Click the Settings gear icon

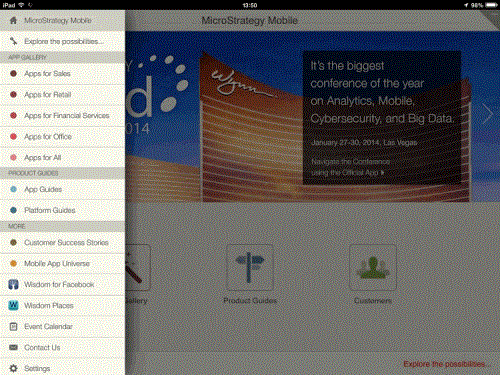click(13, 368)
